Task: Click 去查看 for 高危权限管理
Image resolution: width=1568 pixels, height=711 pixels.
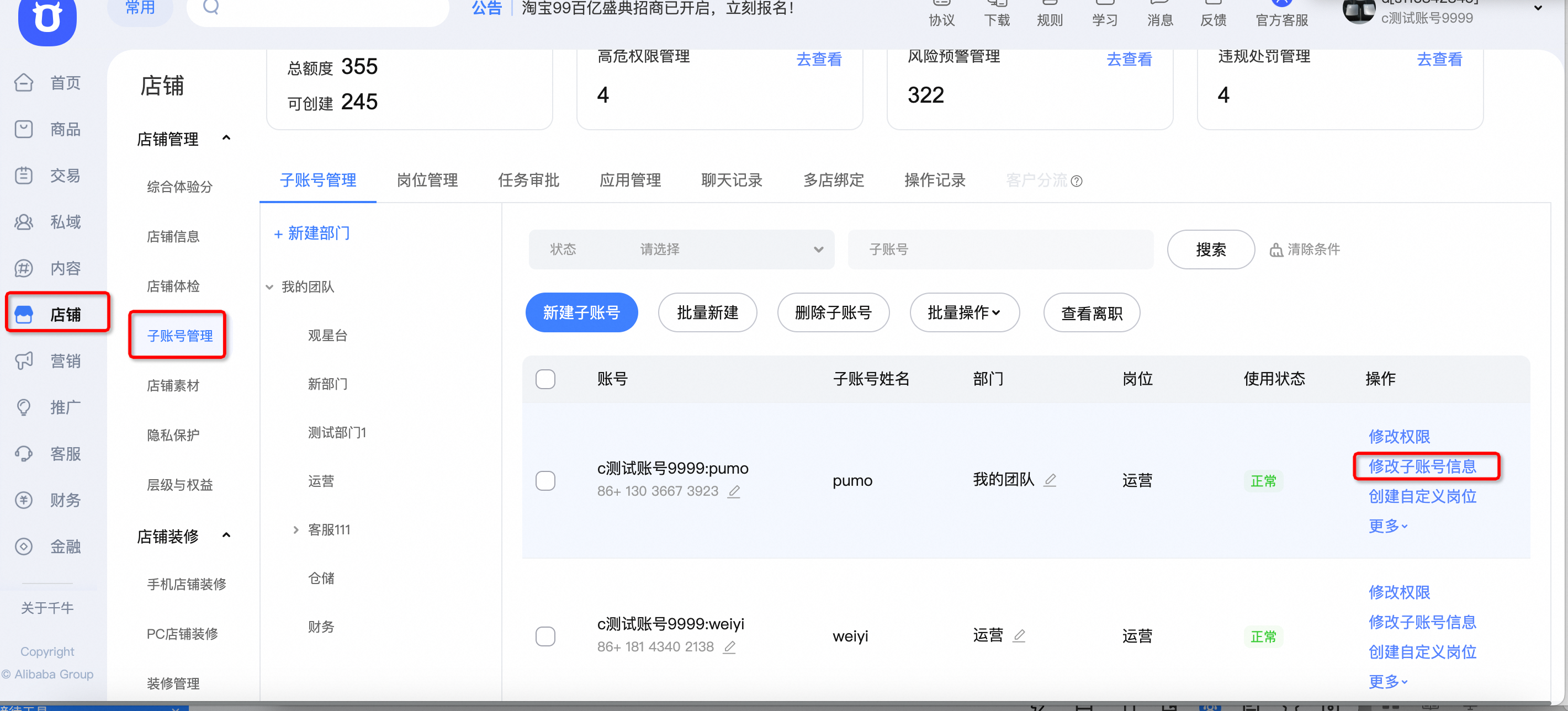Action: (819, 59)
